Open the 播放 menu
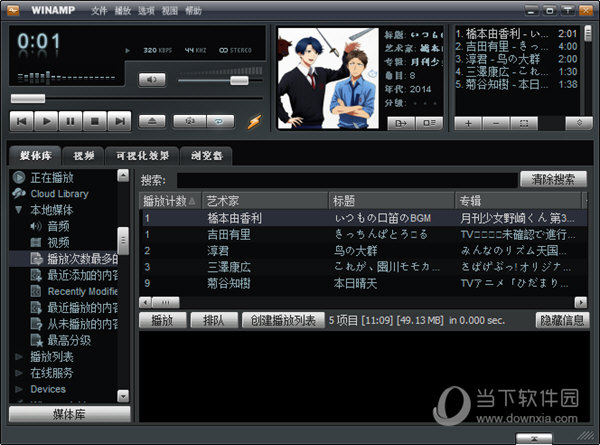The image size is (600, 445). tap(122, 11)
